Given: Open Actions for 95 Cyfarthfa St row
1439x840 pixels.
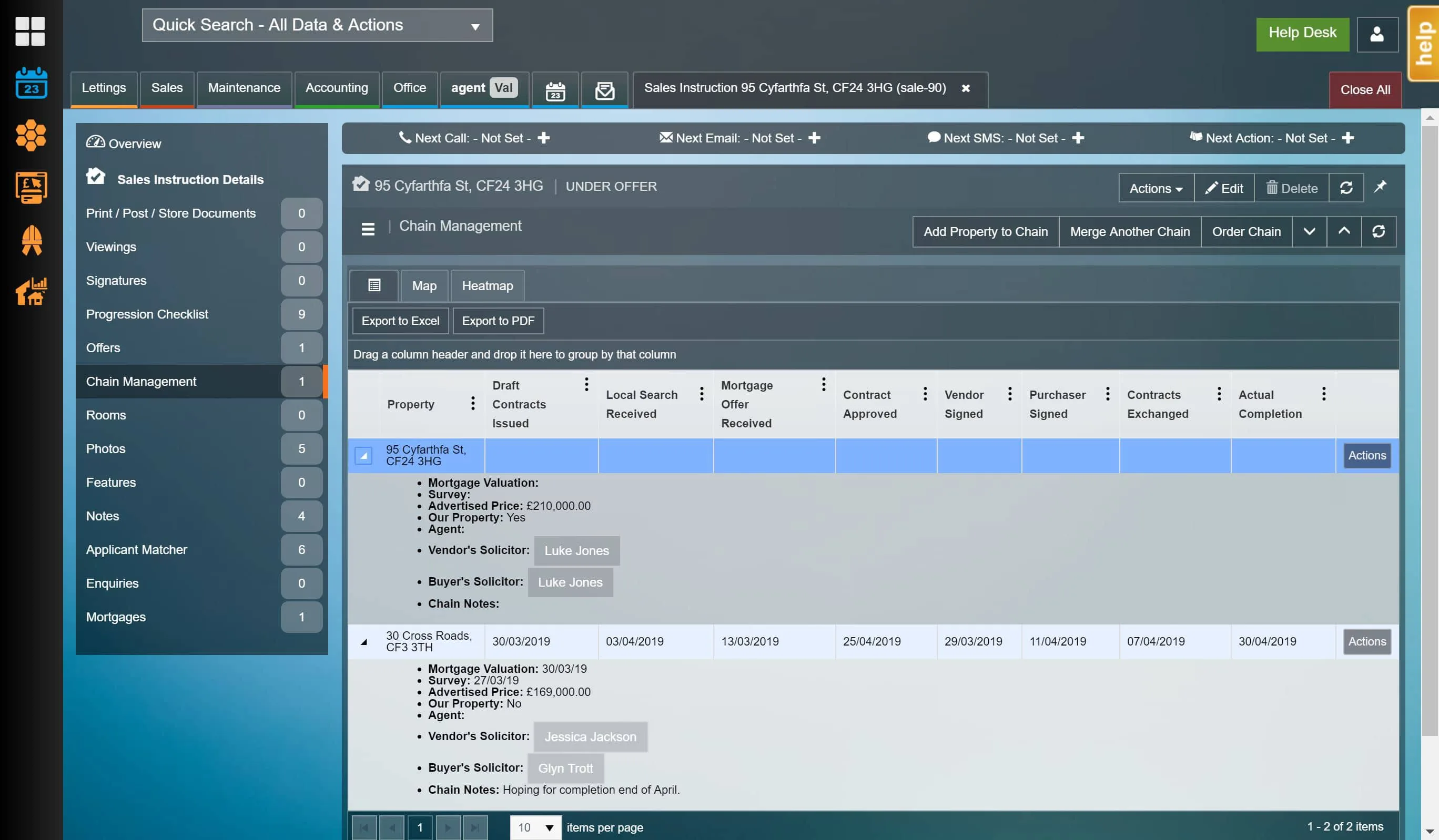Looking at the screenshot, I should click(x=1367, y=455).
